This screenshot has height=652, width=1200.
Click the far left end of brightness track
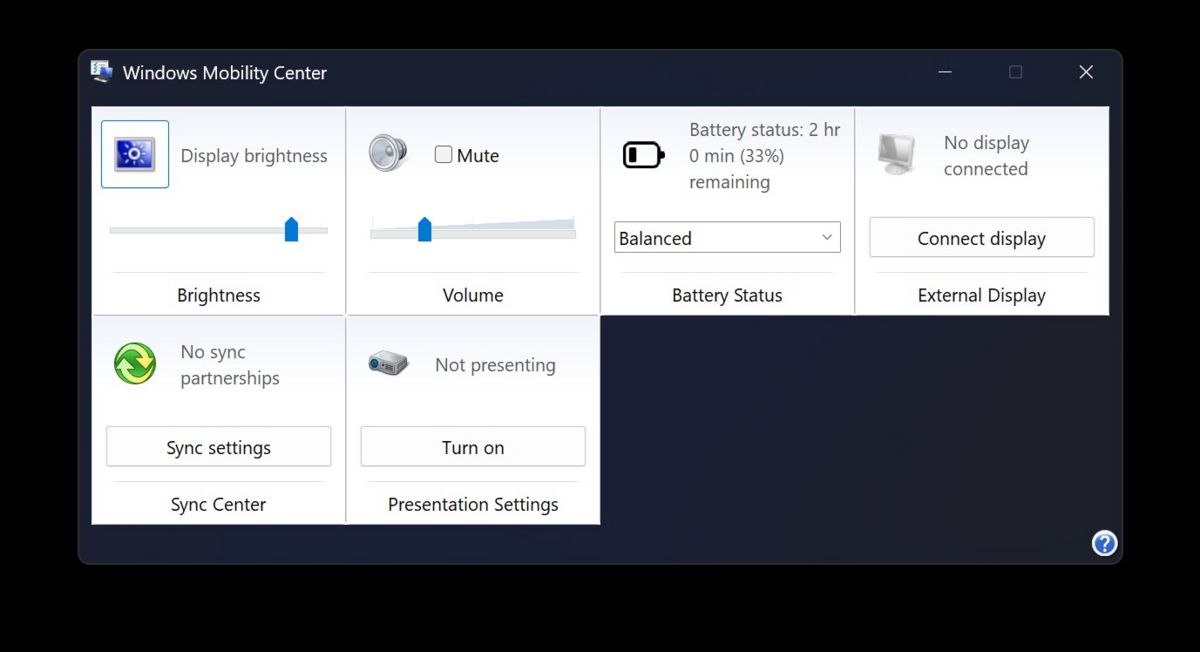(114, 231)
